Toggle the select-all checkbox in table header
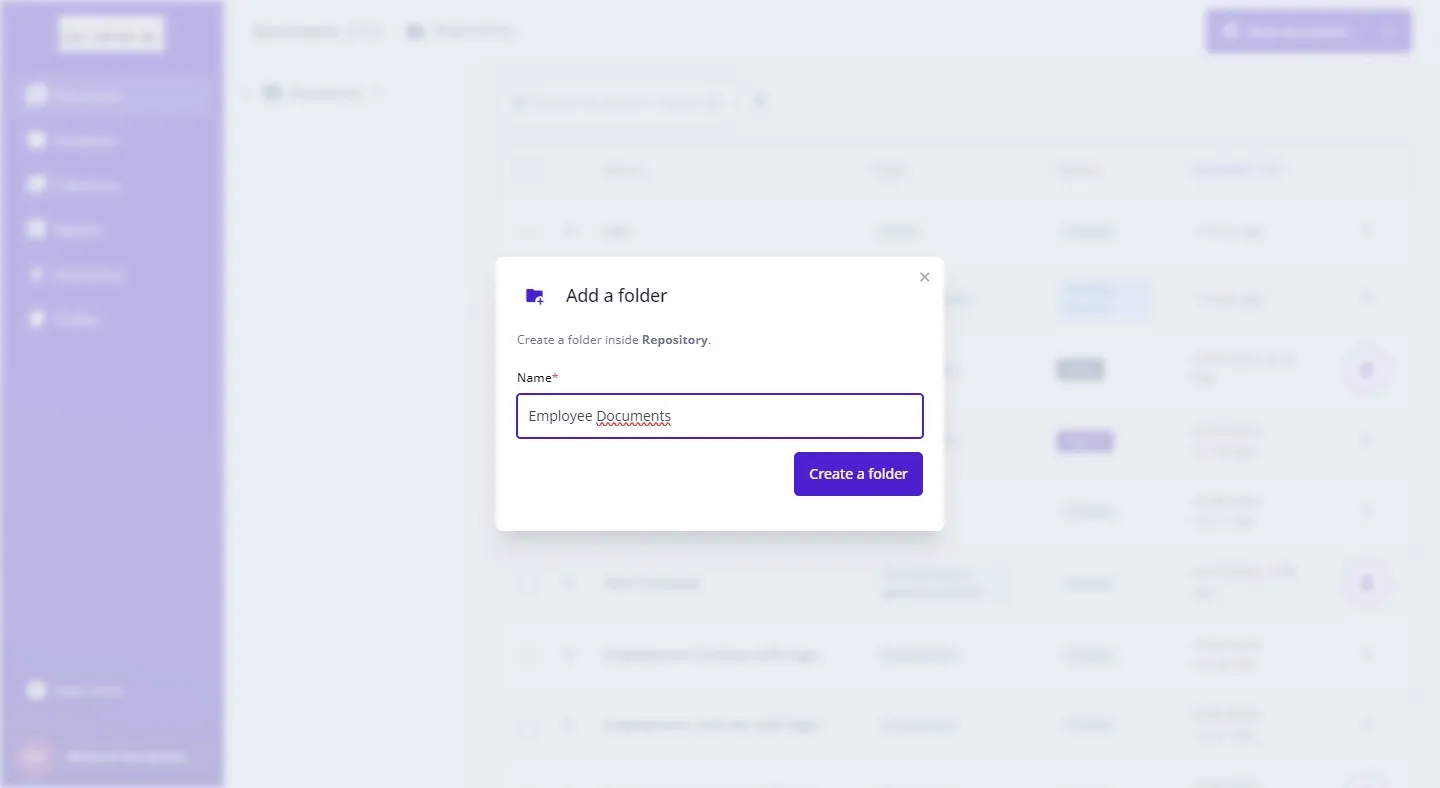The width and height of the screenshot is (1440, 788). click(x=528, y=170)
